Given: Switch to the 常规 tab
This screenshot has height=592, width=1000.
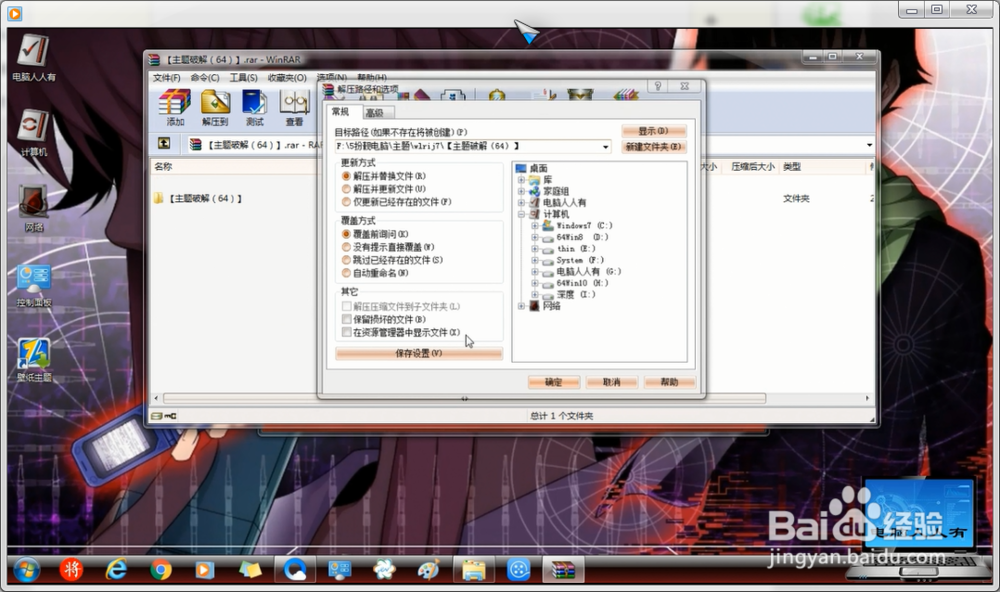Looking at the screenshot, I should pyautogui.click(x=341, y=112).
